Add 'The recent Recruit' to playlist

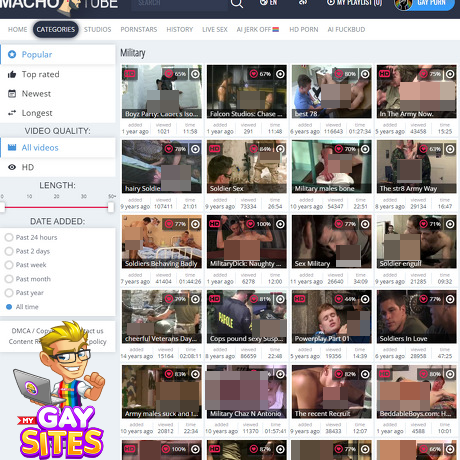pos(365,374)
